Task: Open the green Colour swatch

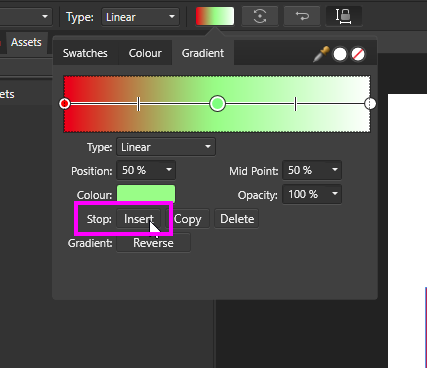Action: [x=146, y=194]
